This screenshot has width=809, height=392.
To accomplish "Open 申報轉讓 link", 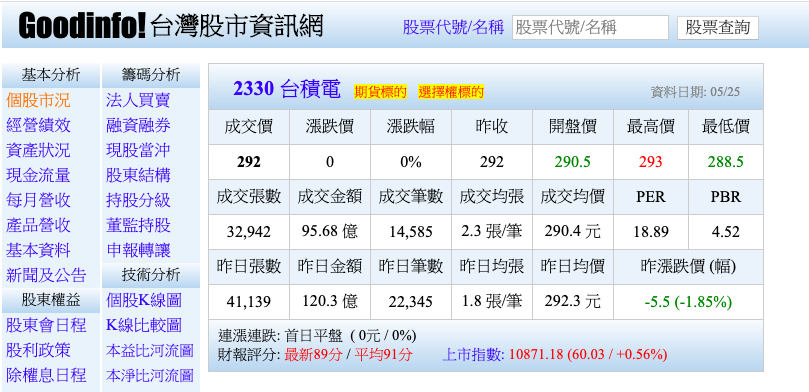I will tap(138, 251).
